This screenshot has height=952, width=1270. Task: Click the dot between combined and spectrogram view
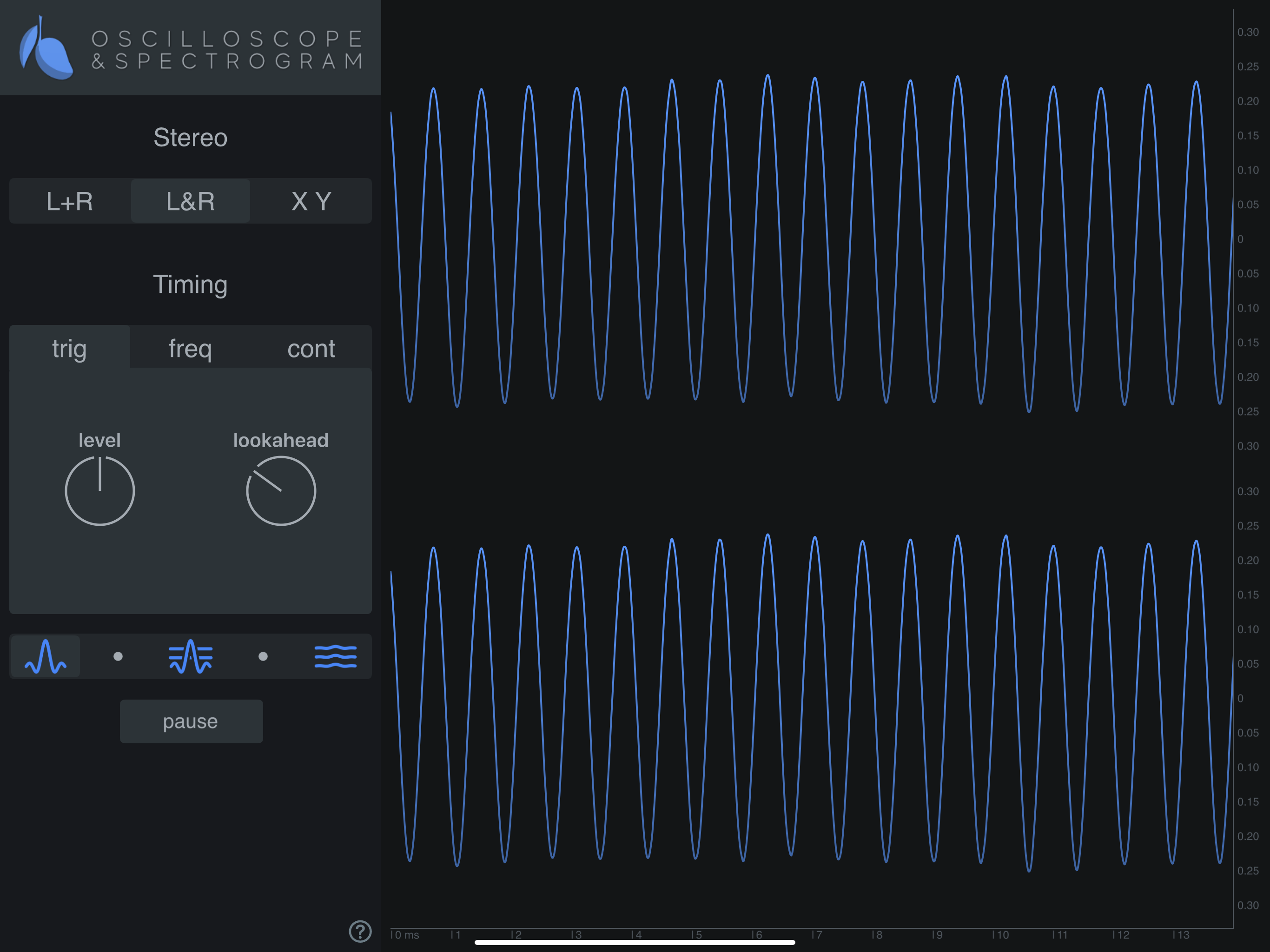[x=263, y=656]
